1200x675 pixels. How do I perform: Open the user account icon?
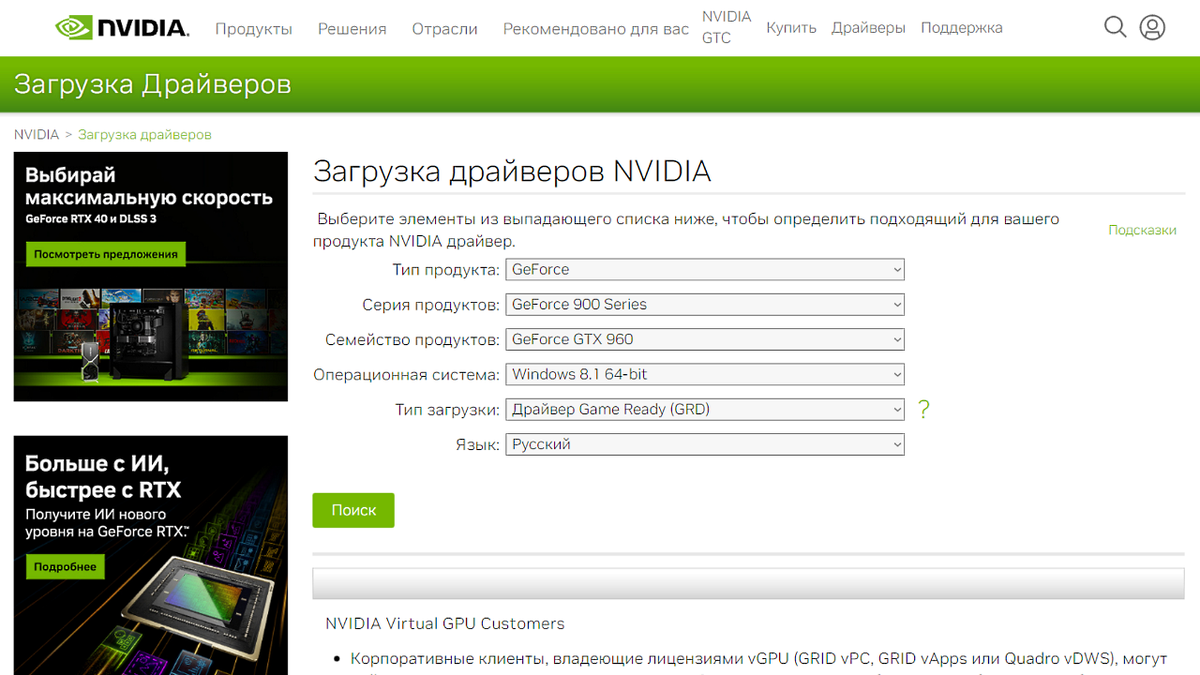pyautogui.click(x=1153, y=27)
